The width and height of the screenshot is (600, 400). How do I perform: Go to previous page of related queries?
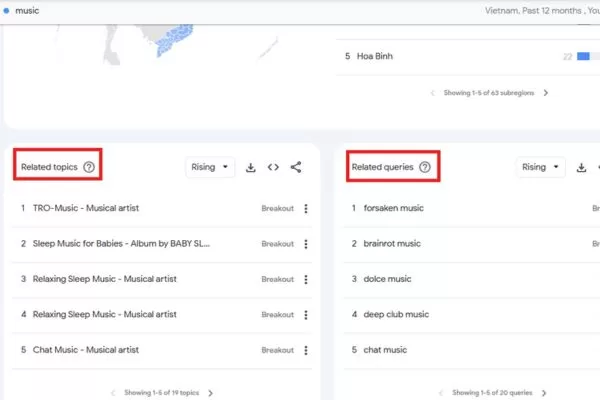(441, 393)
